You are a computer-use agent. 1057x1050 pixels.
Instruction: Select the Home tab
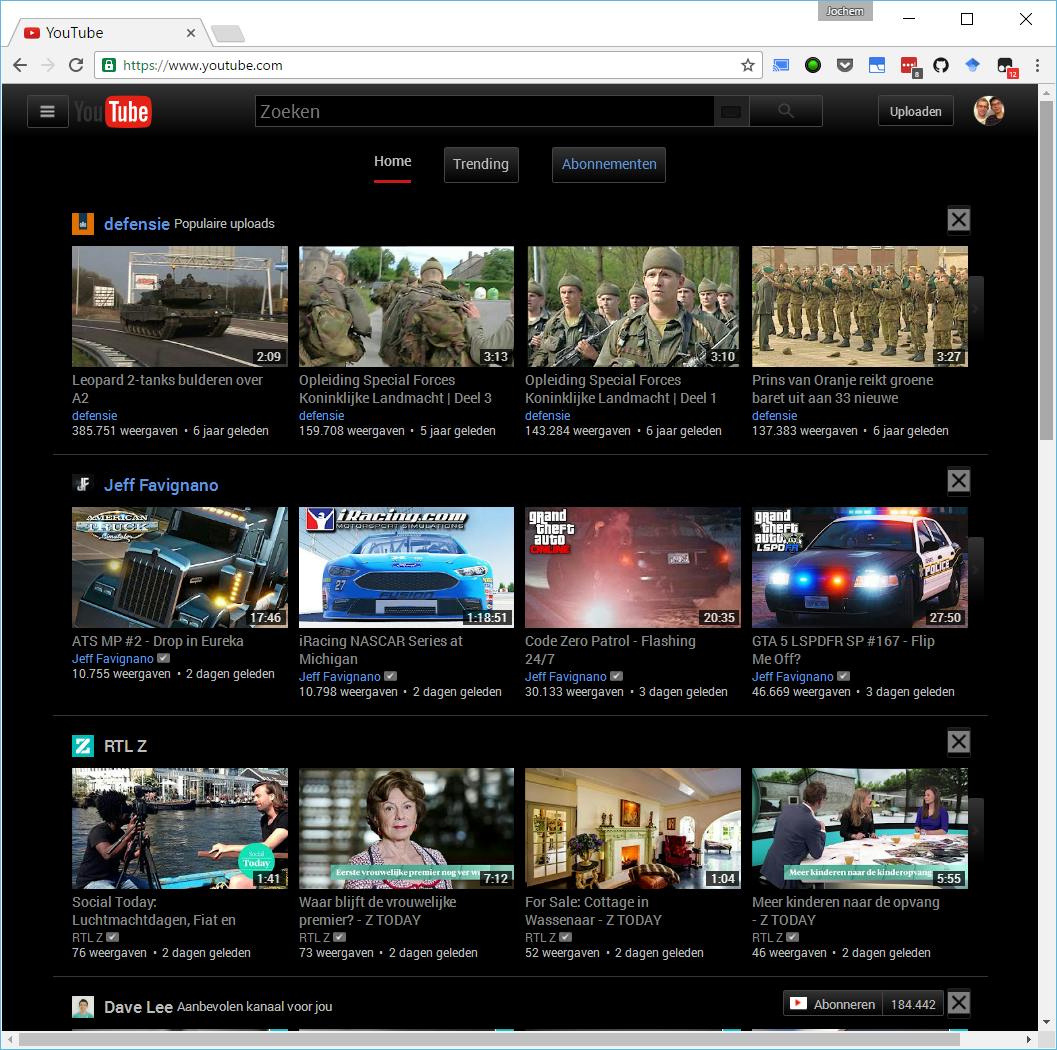(392, 162)
